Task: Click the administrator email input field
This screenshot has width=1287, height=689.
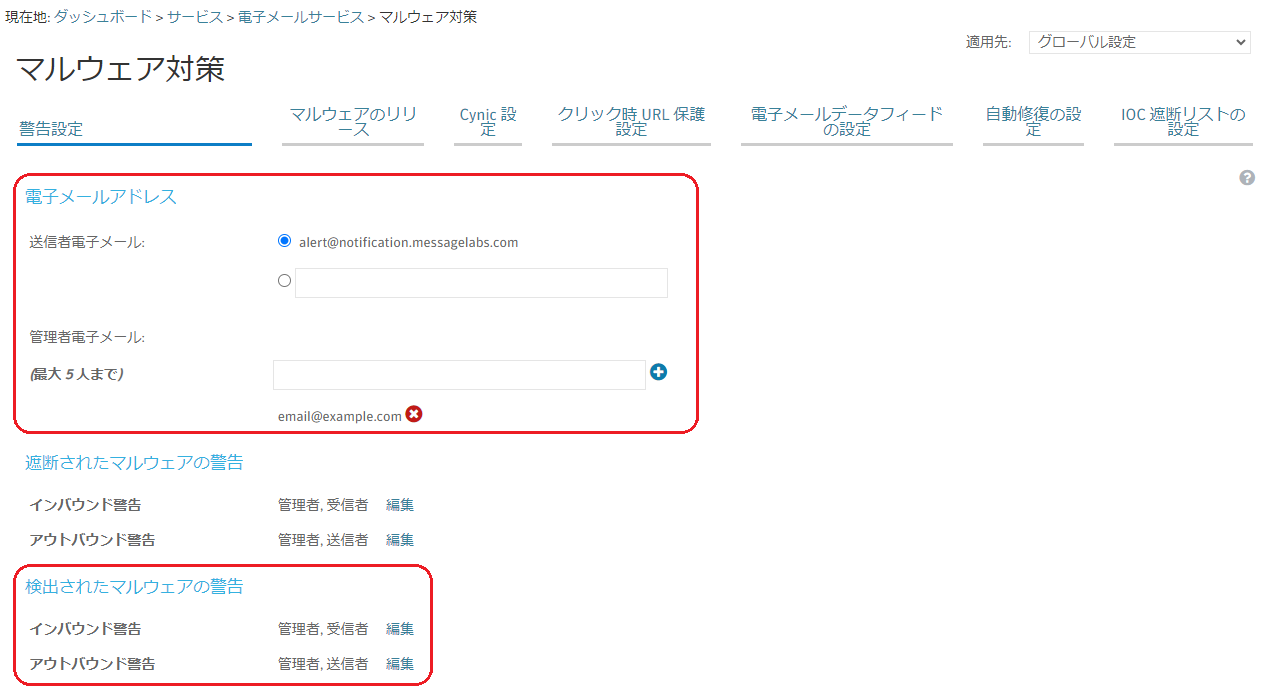Action: [459, 375]
